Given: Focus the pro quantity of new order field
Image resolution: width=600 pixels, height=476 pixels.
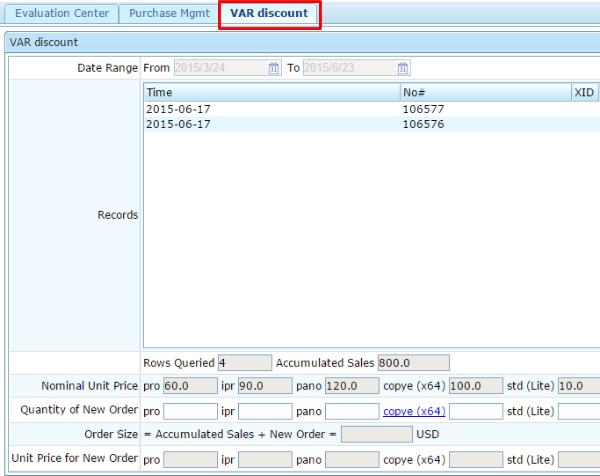Looking at the screenshot, I should point(190,411).
